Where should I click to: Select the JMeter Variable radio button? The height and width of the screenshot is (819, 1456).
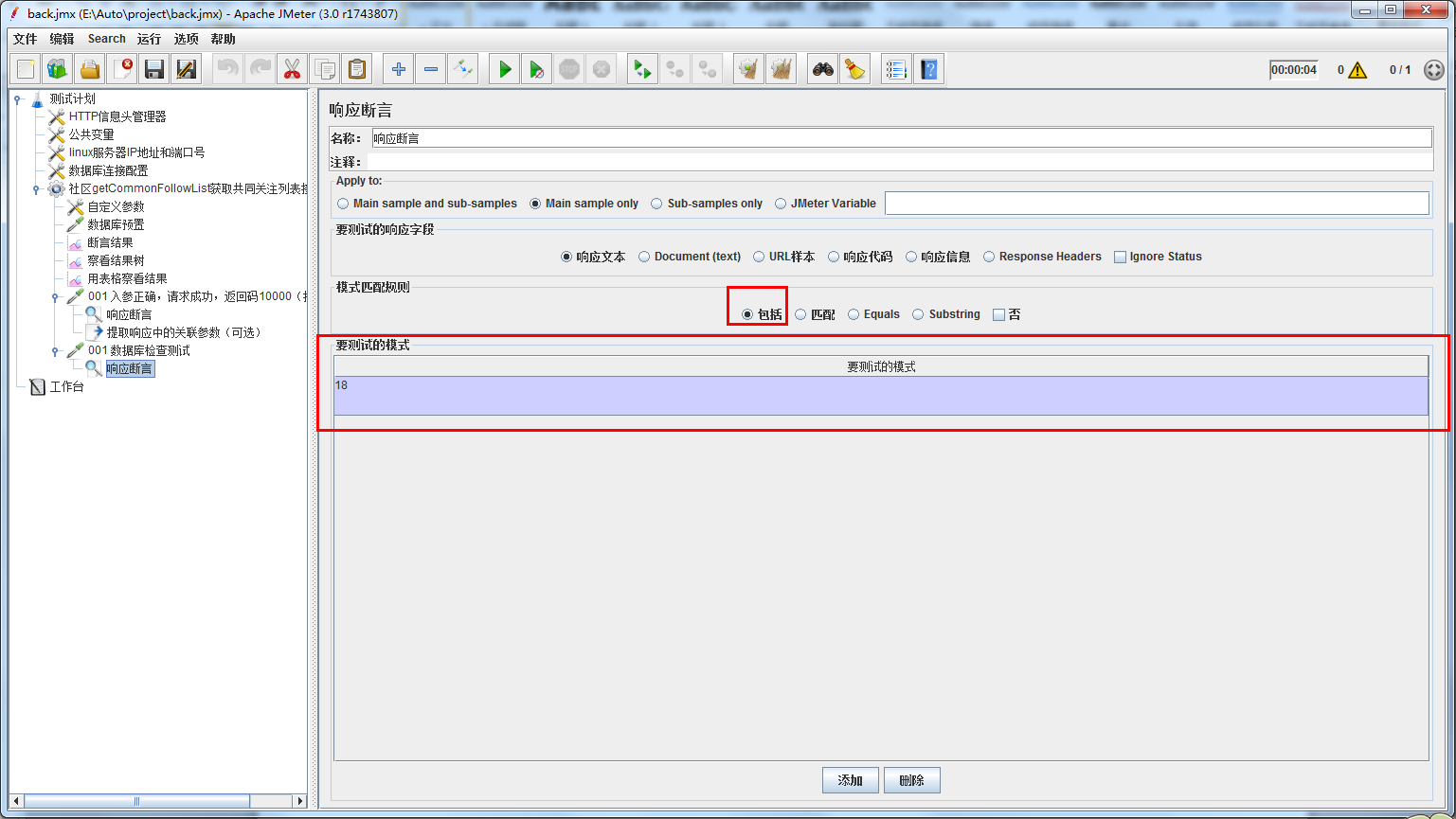click(825, 204)
